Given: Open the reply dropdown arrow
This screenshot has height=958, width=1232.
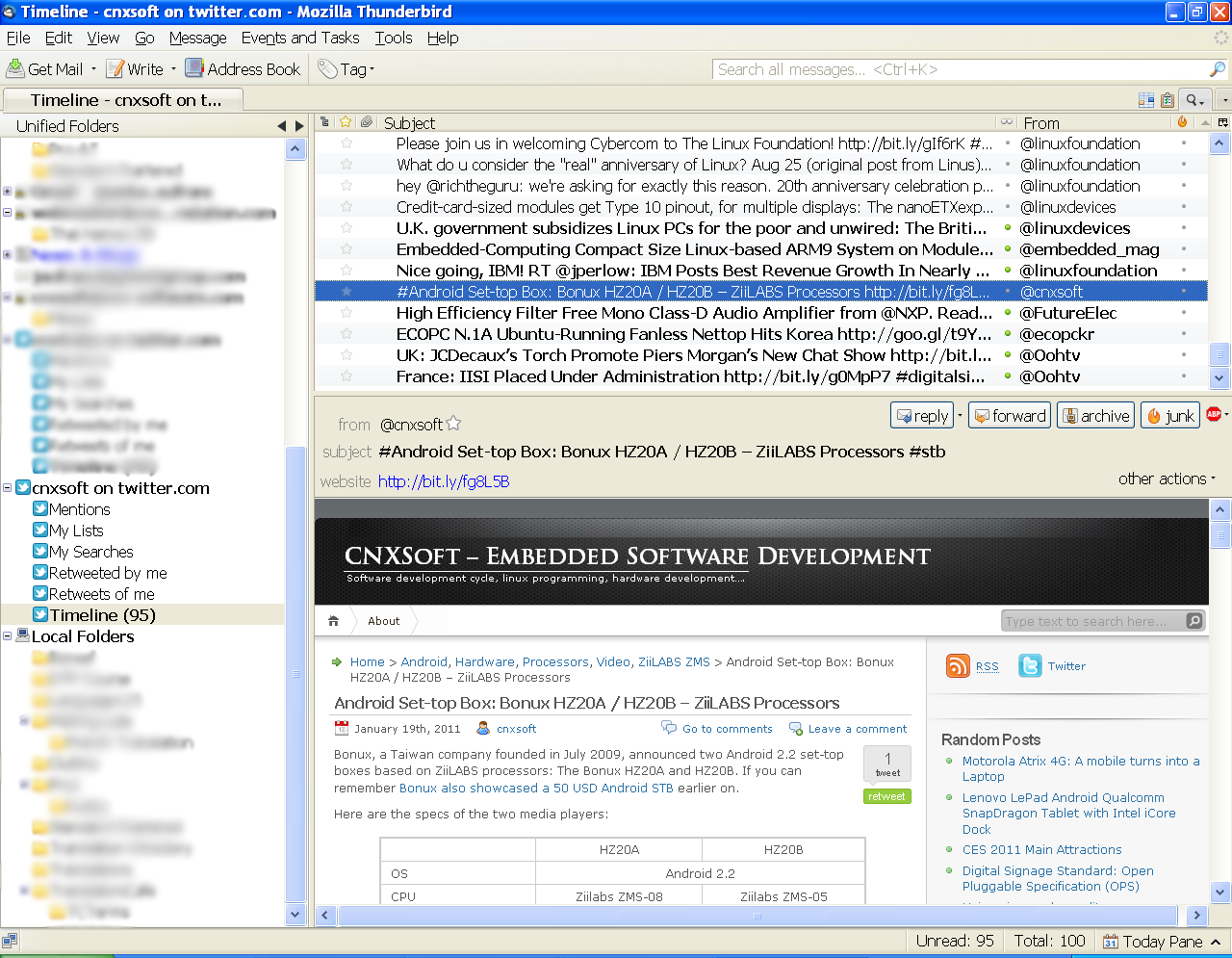Looking at the screenshot, I should point(960,415).
